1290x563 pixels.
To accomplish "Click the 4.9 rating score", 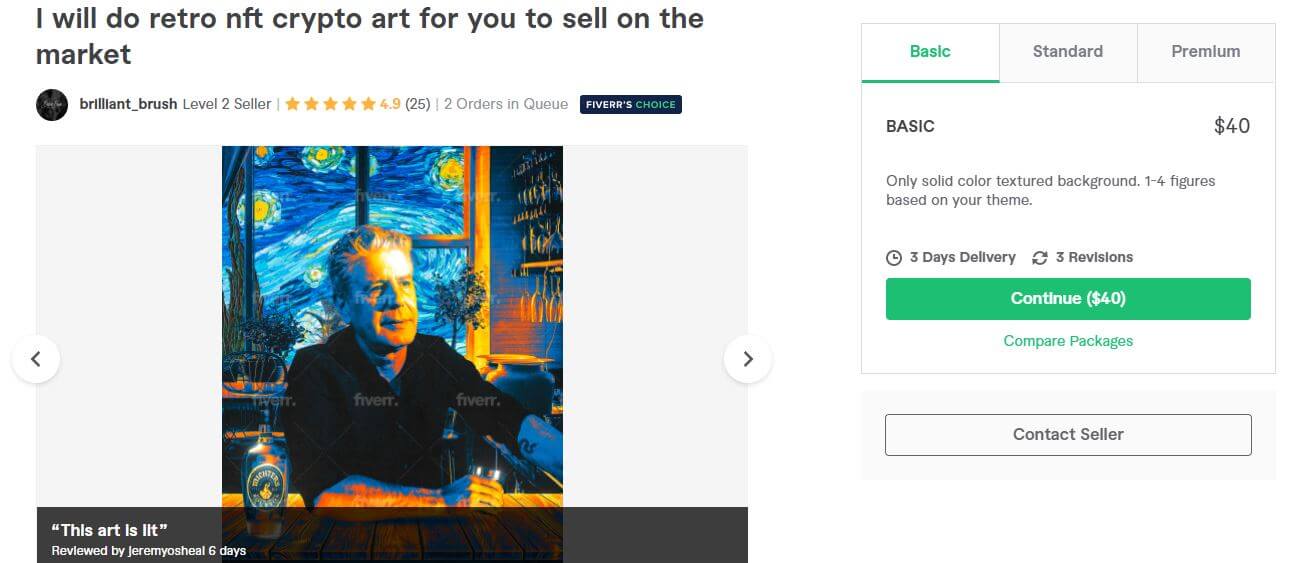I will [390, 104].
